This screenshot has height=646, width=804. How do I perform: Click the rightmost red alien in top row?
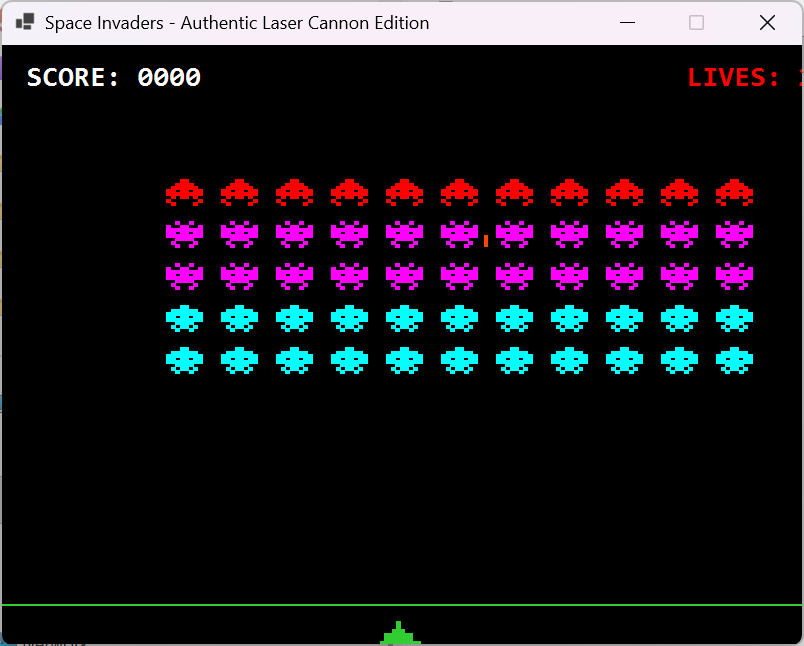point(734,192)
